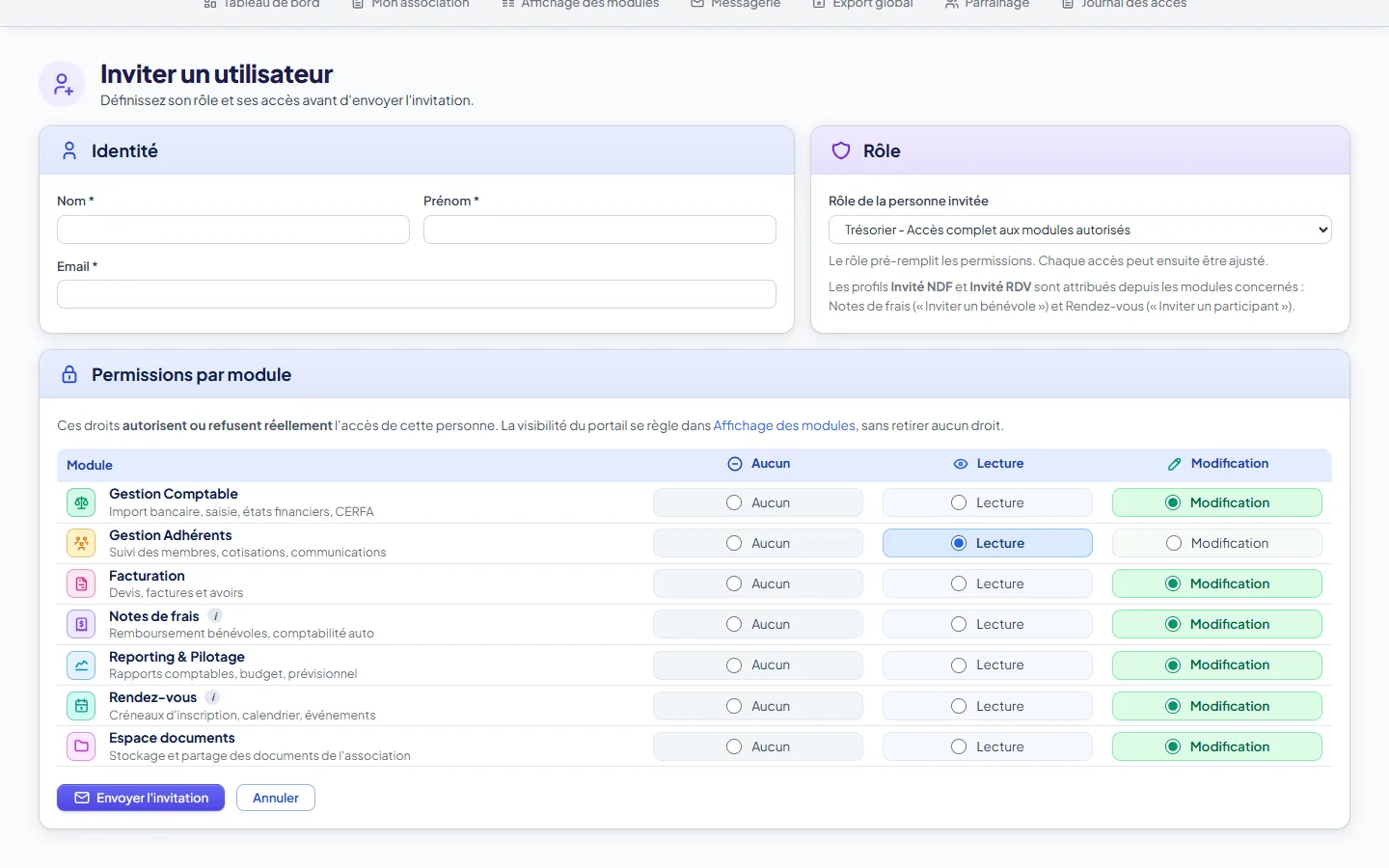Image resolution: width=1389 pixels, height=868 pixels.
Task: Click the Gestion Comptable scales icon
Action: 81,502
